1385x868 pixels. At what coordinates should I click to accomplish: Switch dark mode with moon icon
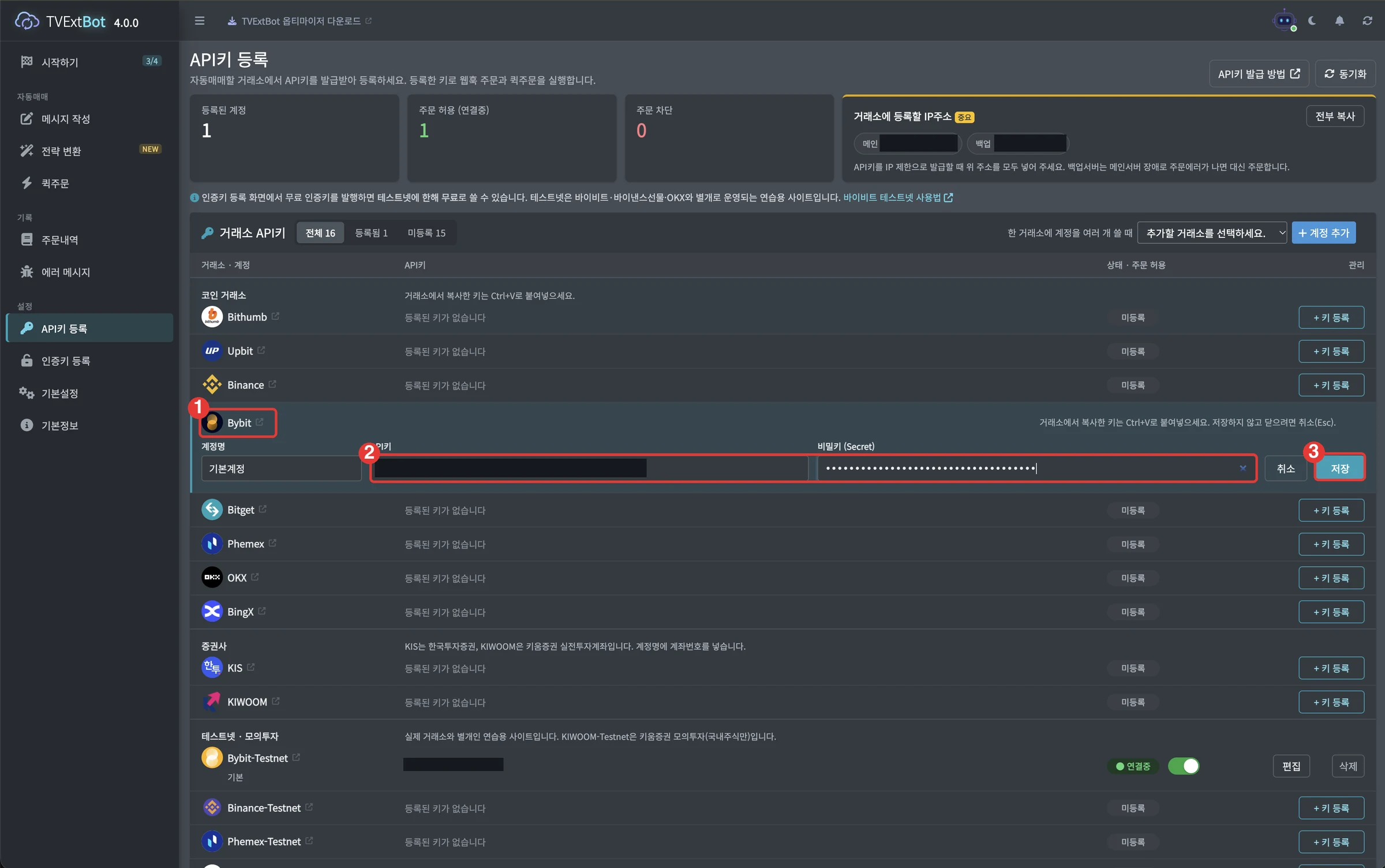point(1312,21)
